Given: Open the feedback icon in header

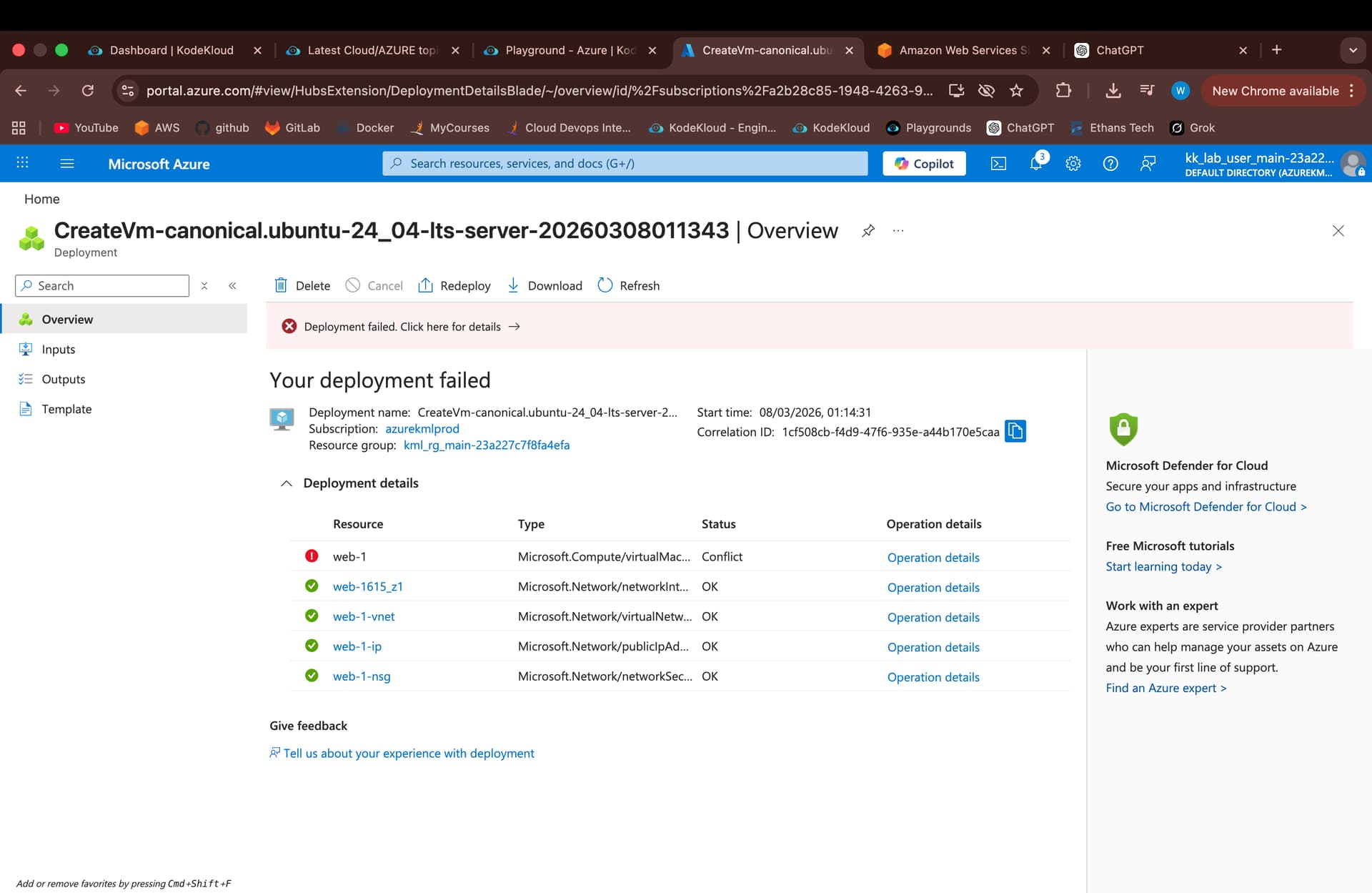Looking at the screenshot, I should coord(1148,164).
